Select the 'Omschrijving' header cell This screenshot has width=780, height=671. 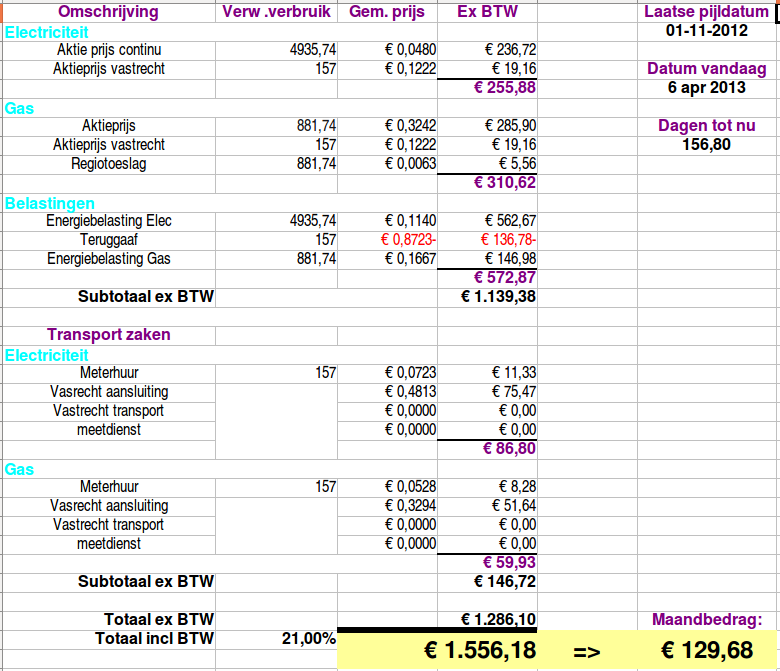[108, 11]
